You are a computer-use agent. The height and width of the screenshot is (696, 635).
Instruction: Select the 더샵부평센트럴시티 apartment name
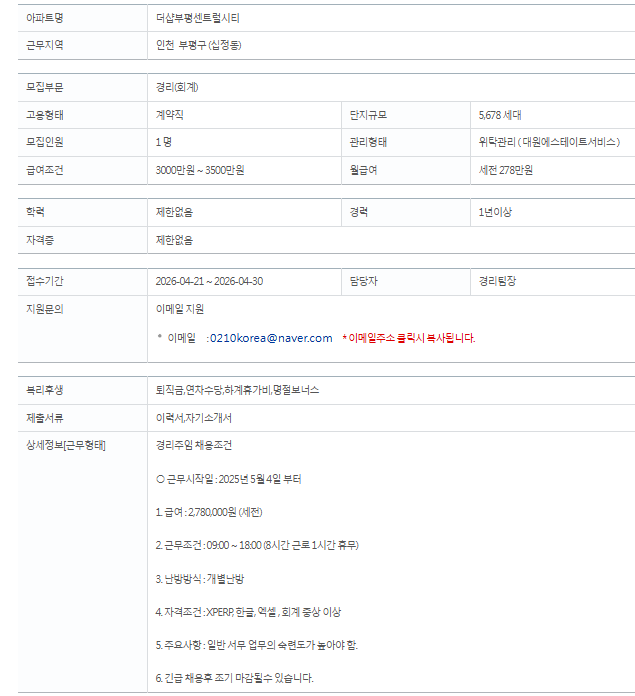[197, 18]
